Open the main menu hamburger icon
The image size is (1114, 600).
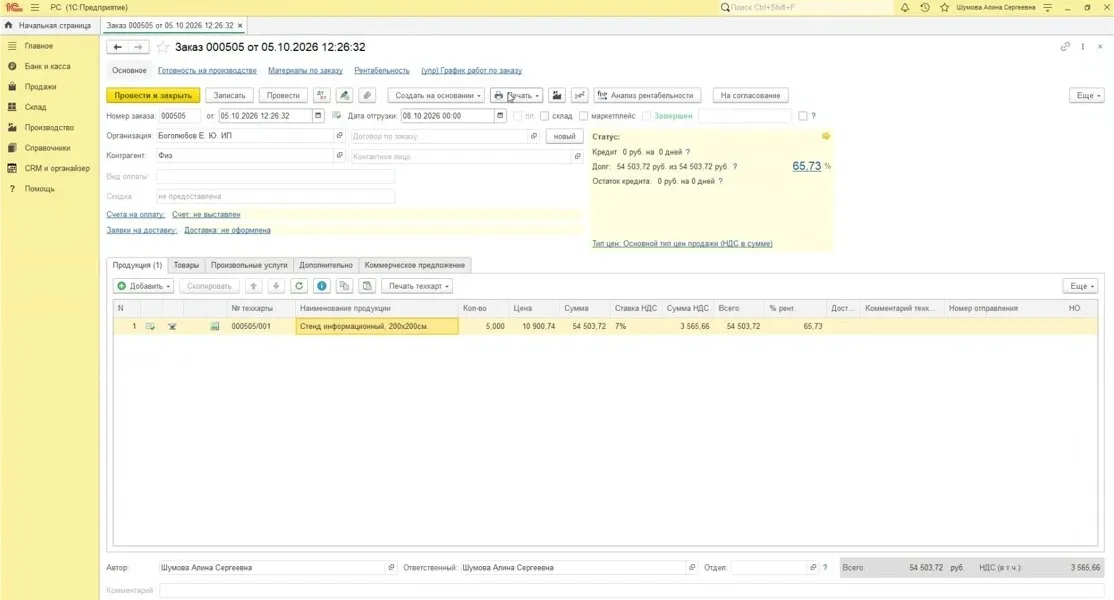point(35,7)
